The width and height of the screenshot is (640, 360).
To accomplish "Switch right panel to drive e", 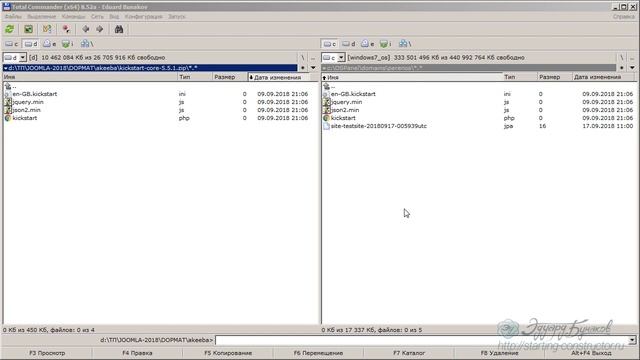I will point(367,44).
